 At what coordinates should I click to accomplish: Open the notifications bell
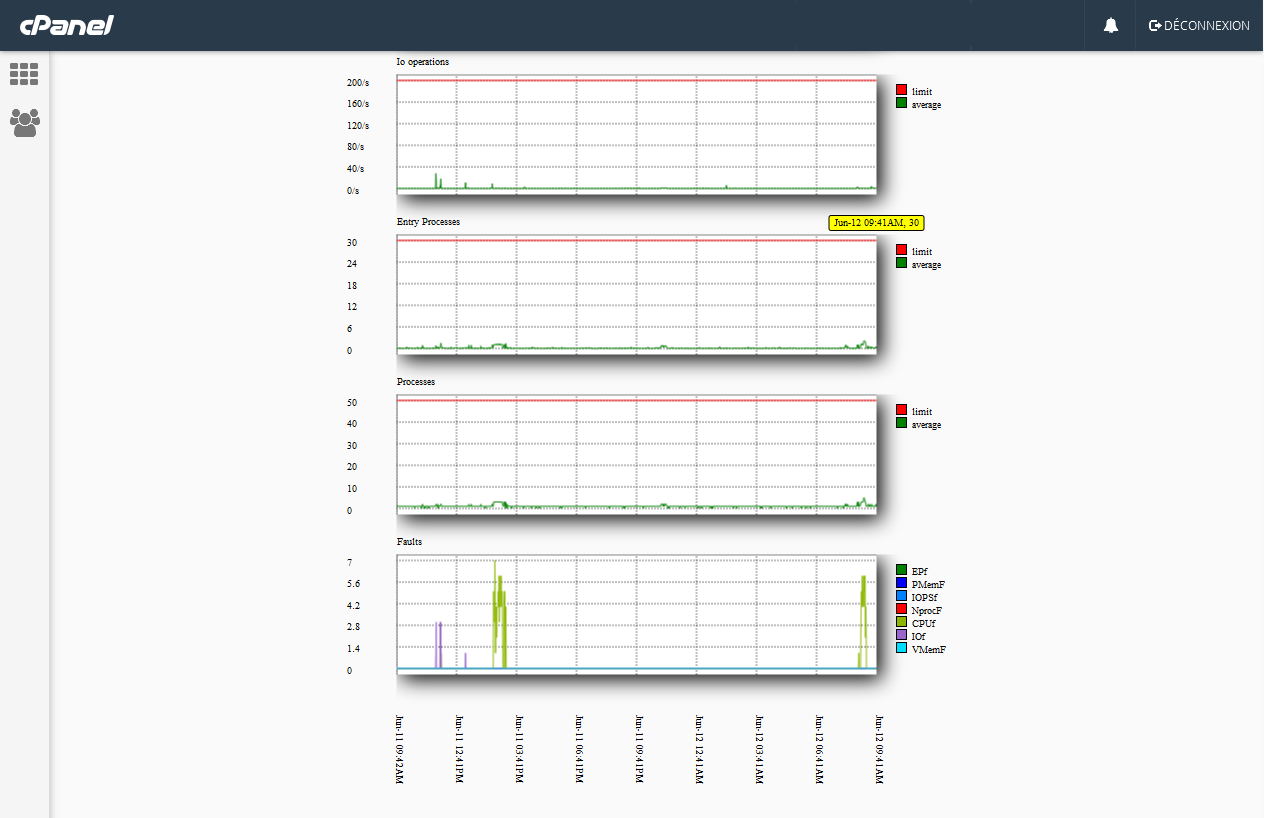click(x=1111, y=26)
